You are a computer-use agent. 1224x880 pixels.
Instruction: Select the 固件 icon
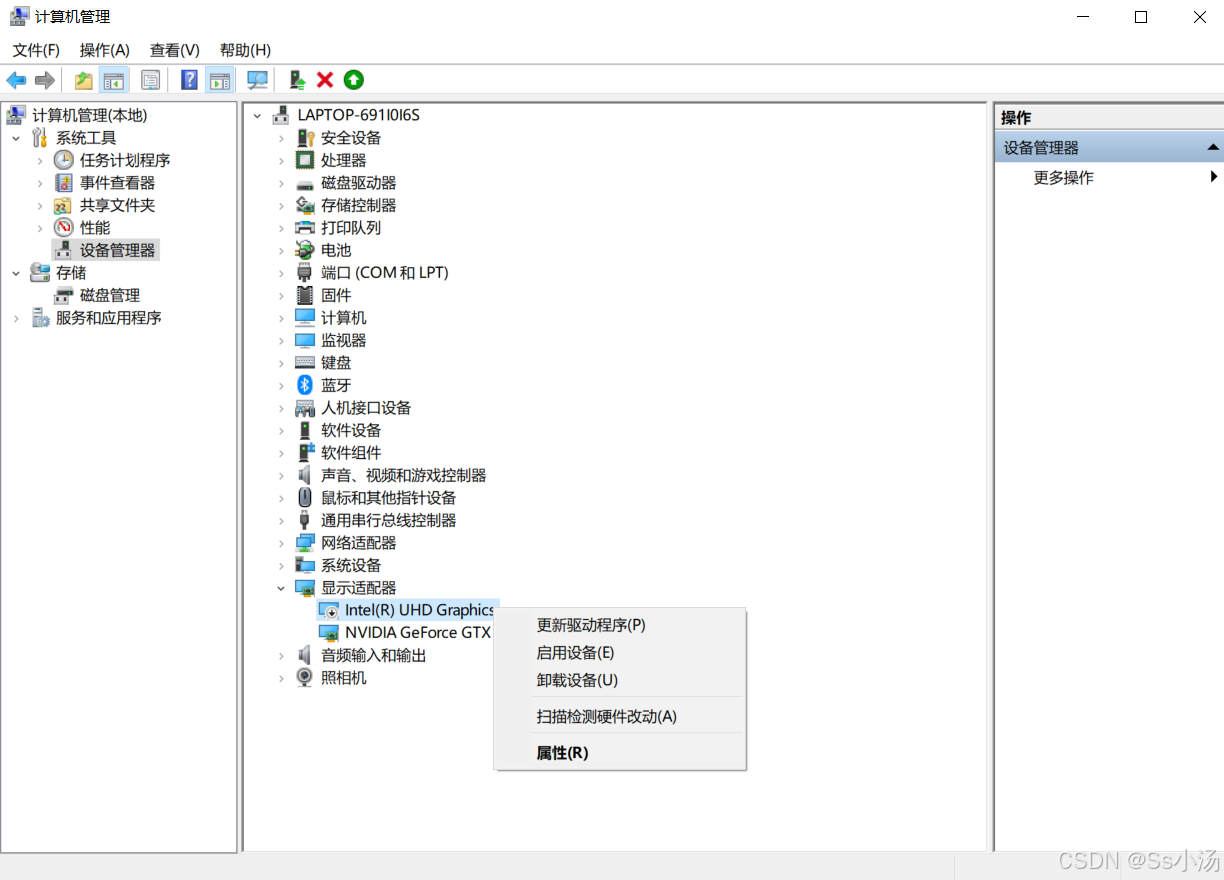(x=305, y=295)
